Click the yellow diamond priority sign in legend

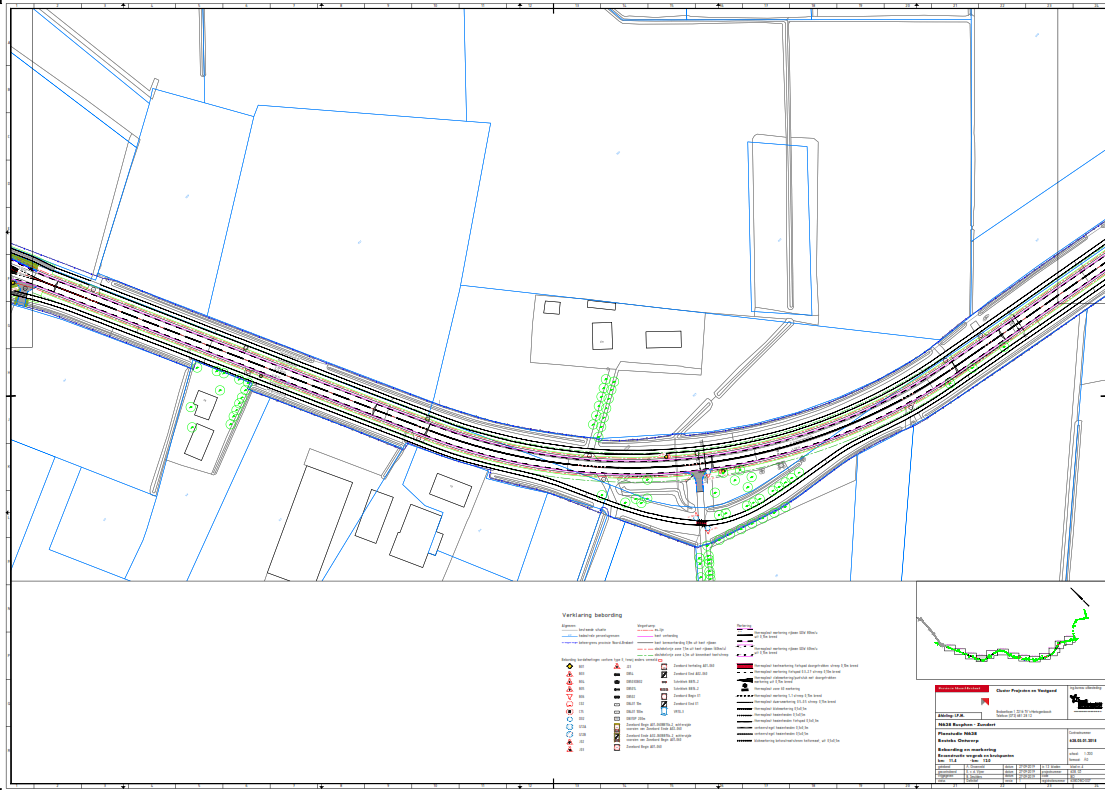(x=568, y=667)
